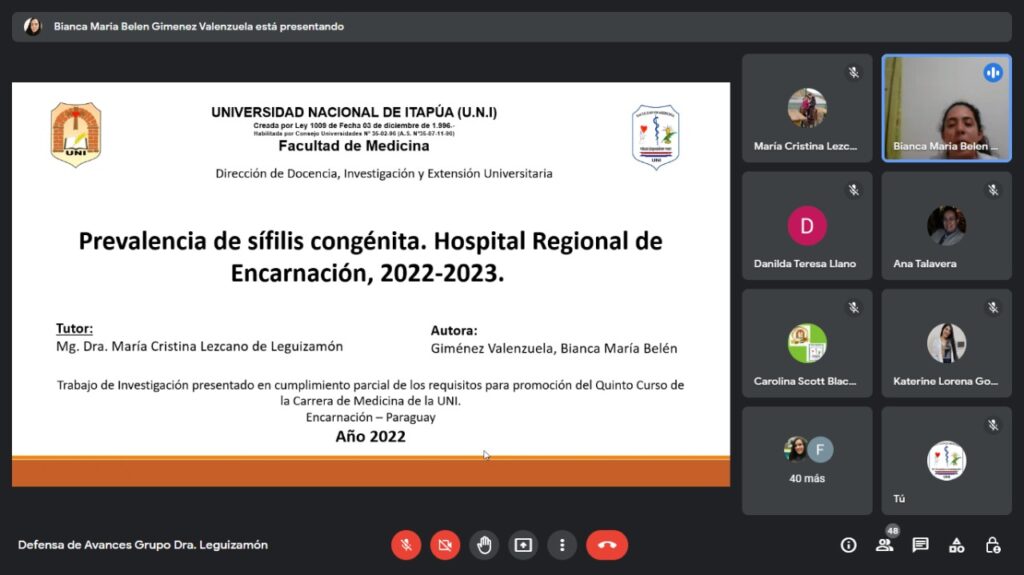The image size is (1024, 575).
Task: Turn on the camera
Action: coord(445,545)
